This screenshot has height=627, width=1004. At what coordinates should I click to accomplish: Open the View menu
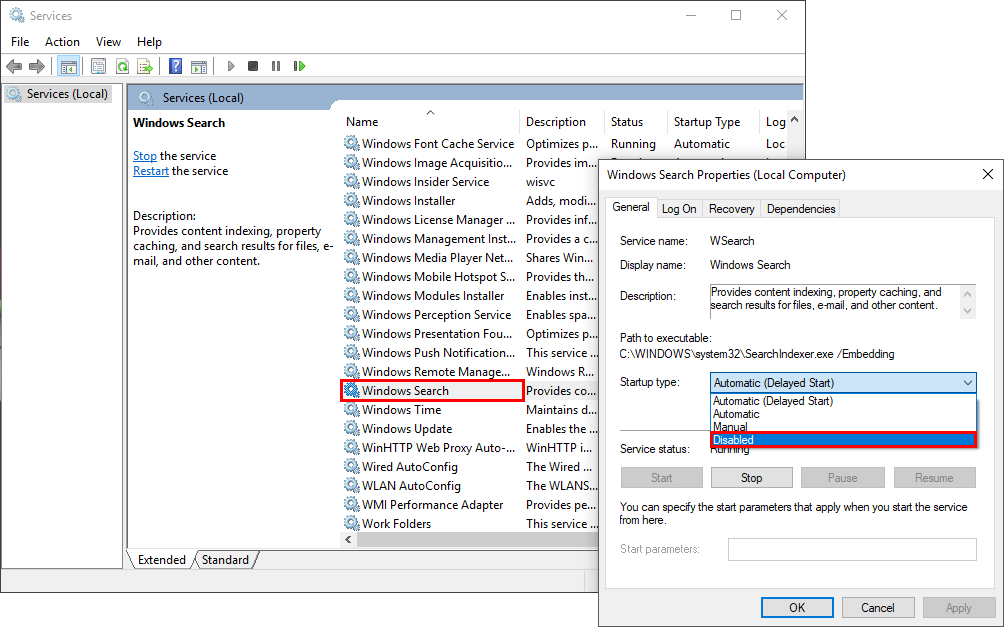click(x=108, y=42)
